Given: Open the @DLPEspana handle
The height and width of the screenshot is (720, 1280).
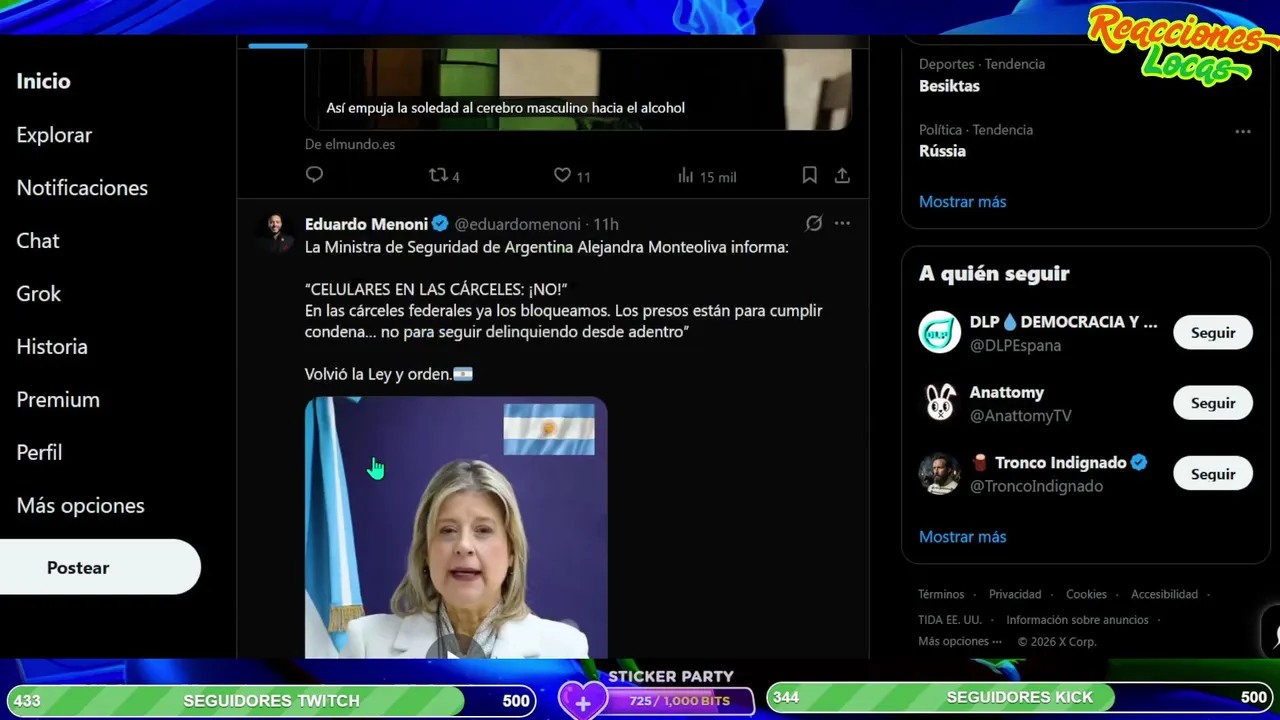Looking at the screenshot, I should point(1015,345).
